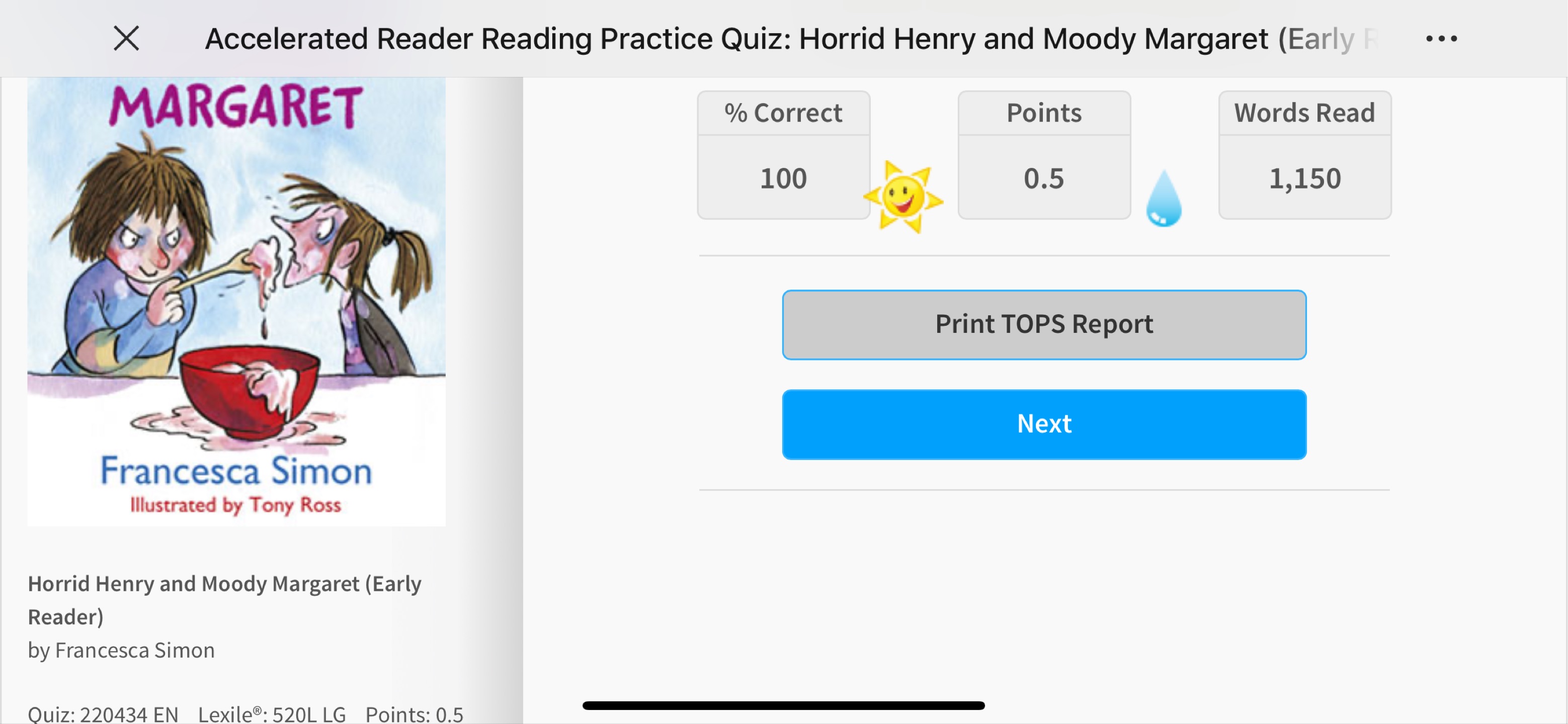Tap the page title in the header
This screenshot has width=1568, height=724.
[791, 39]
